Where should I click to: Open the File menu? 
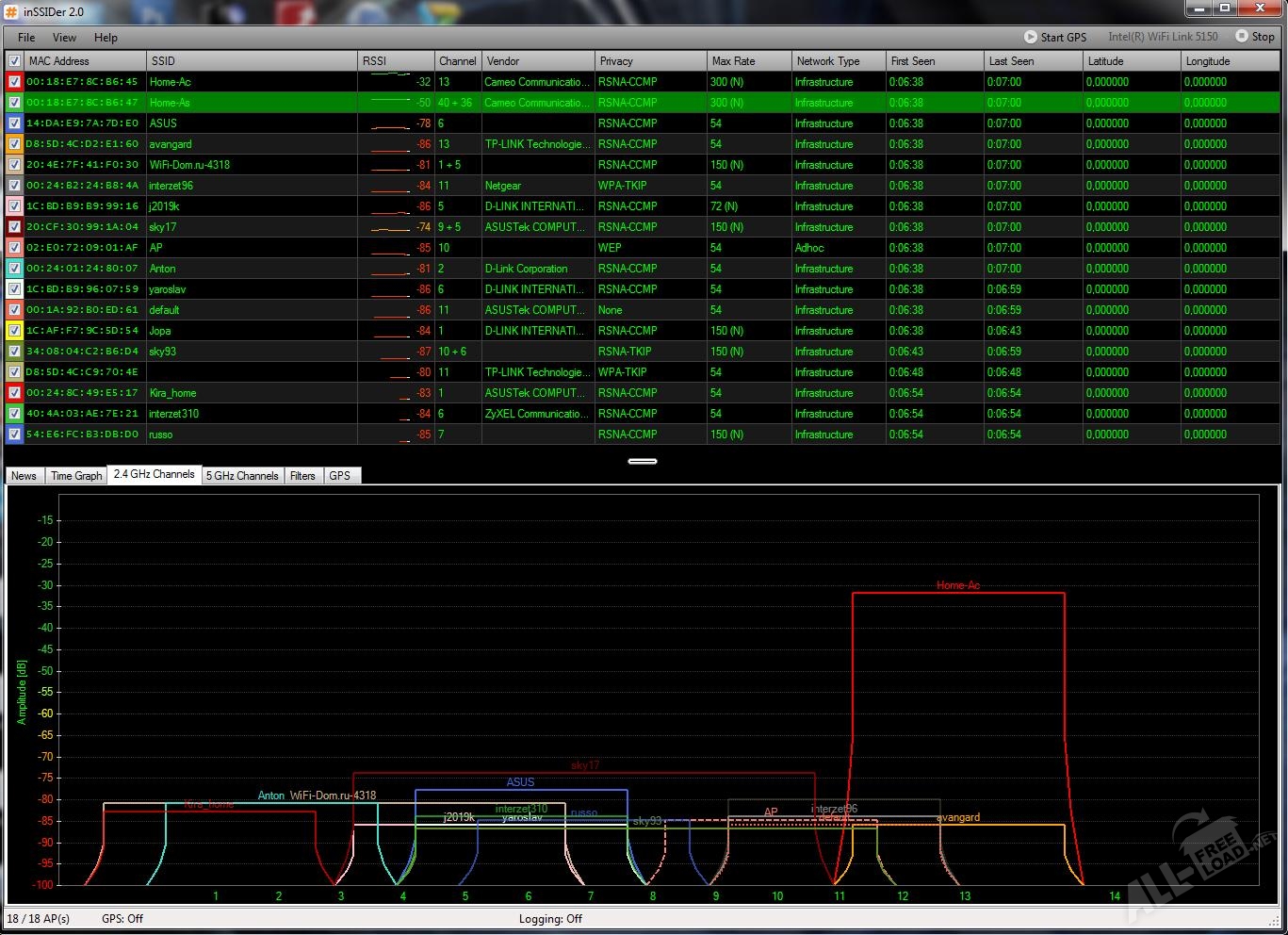[x=26, y=38]
